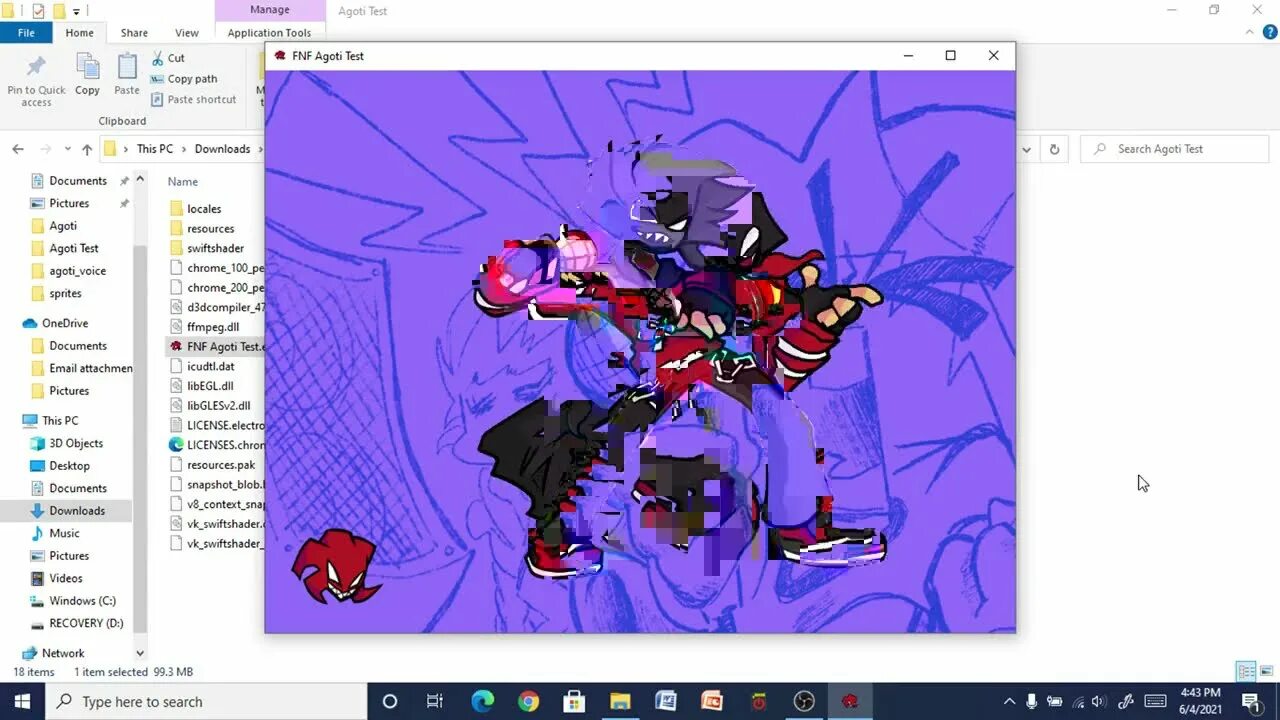Click the Agoti head icon in game
1280x720 pixels.
pyautogui.click(x=337, y=566)
